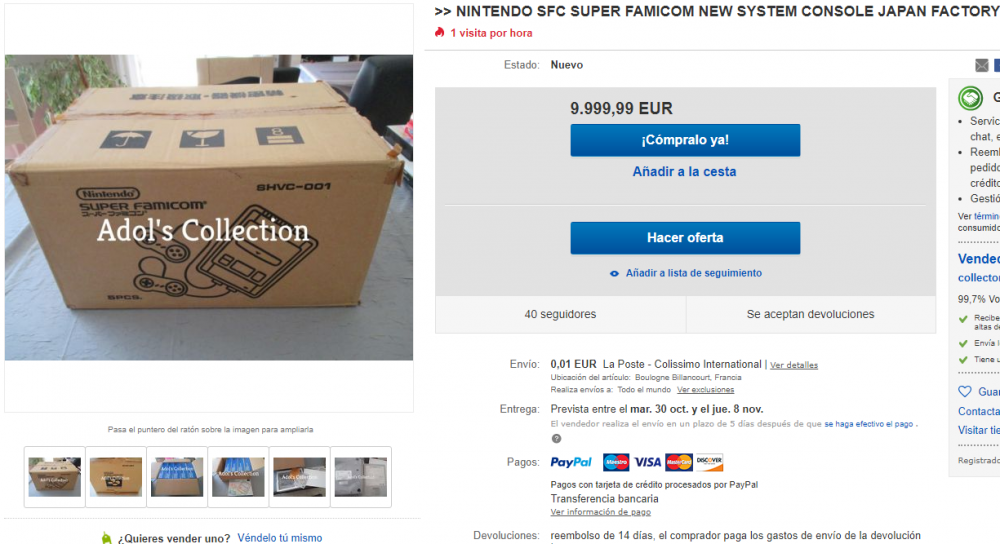
Task: Click the email envelope share icon
Action: (x=982, y=65)
